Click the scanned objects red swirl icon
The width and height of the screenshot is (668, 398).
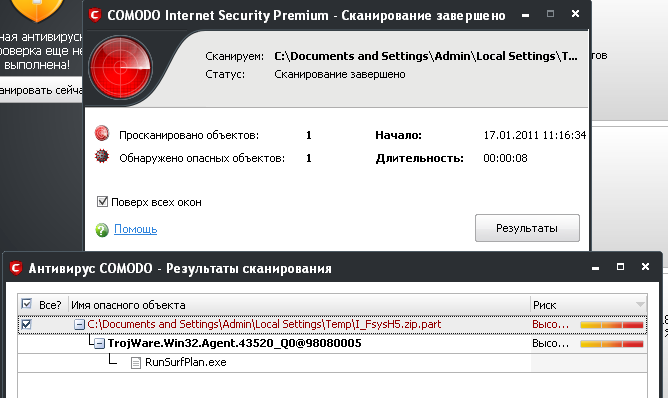tap(102, 134)
